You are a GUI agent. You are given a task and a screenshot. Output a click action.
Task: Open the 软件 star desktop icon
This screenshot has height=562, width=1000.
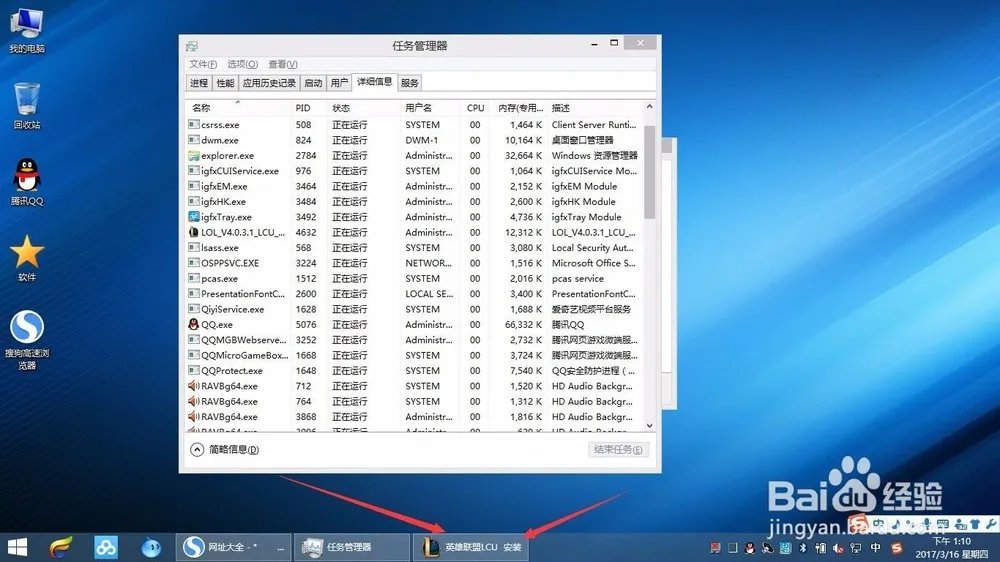tap(27, 258)
